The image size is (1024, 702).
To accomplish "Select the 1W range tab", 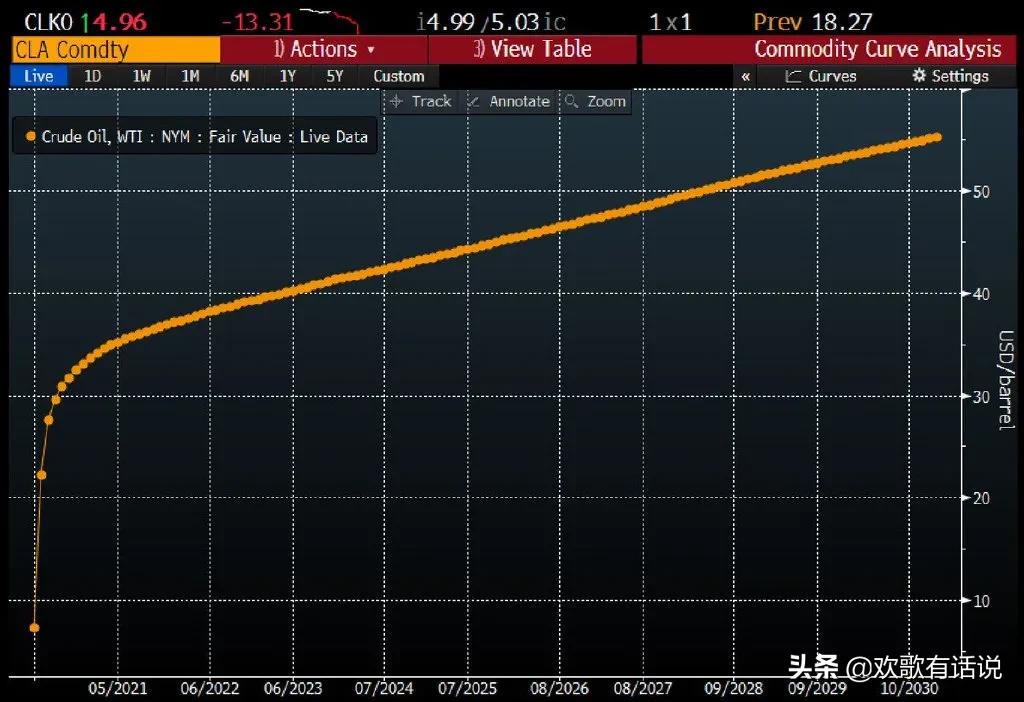I will point(142,76).
